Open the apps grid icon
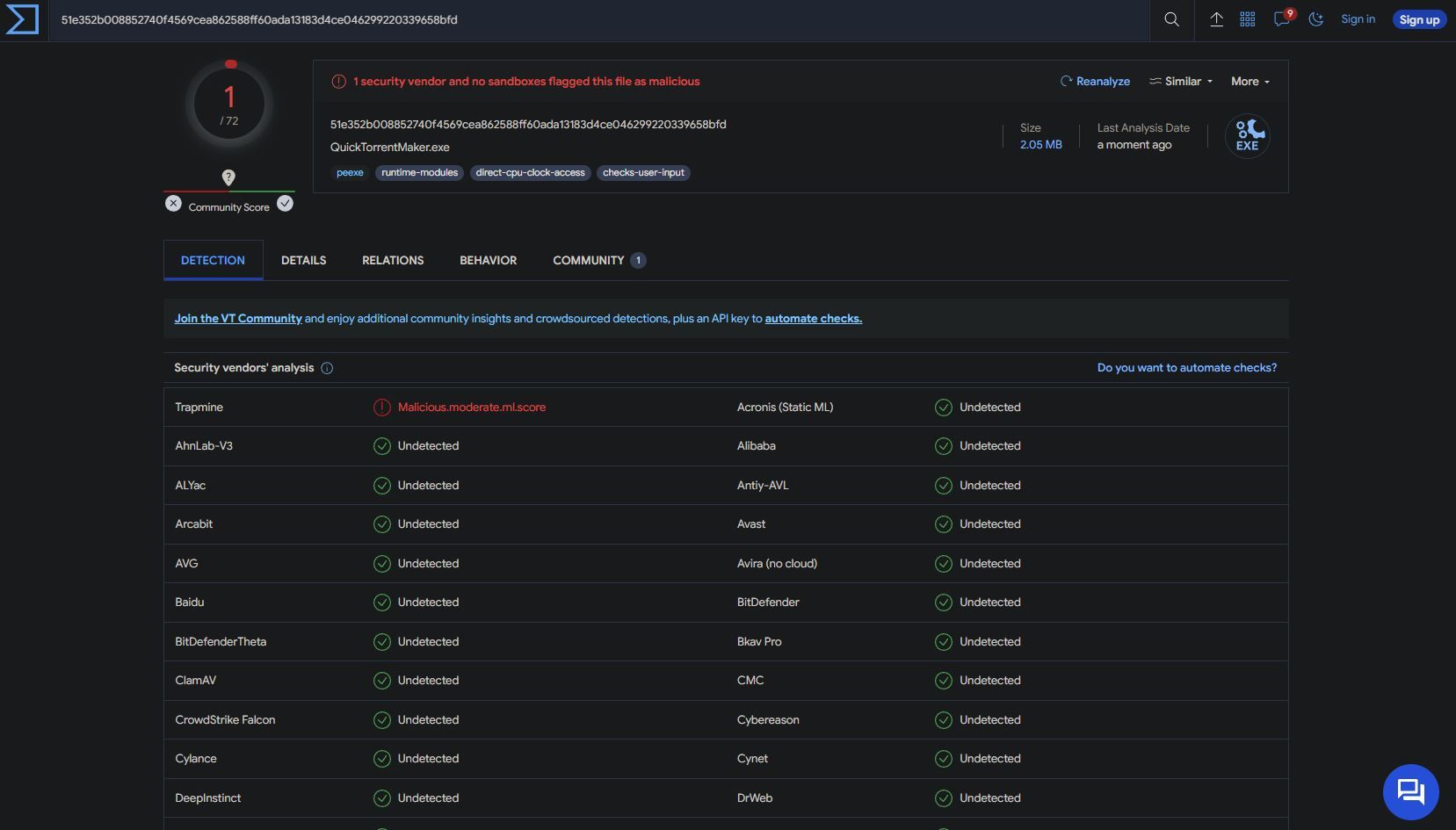 point(1247,19)
